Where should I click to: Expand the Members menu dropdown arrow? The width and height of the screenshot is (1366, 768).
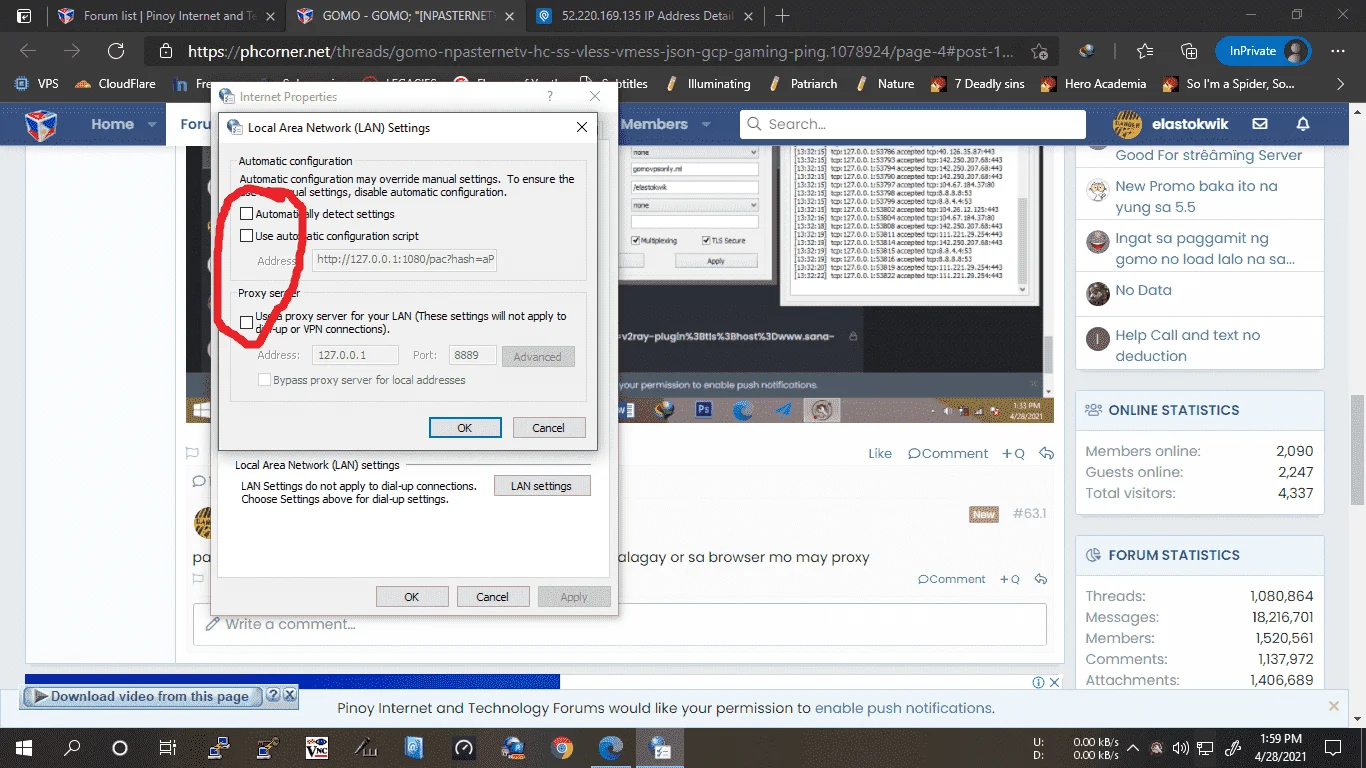[x=705, y=125]
